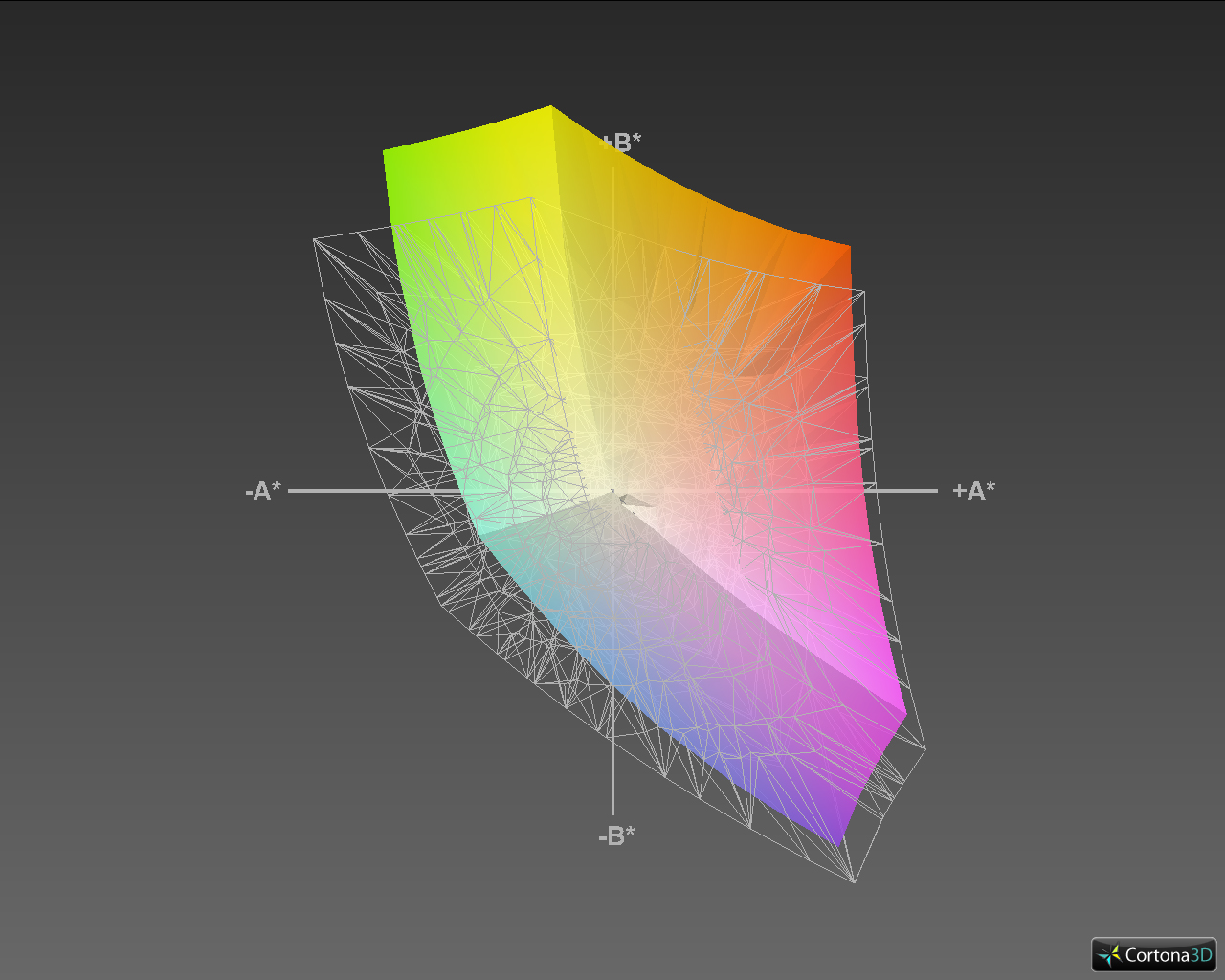Image resolution: width=1225 pixels, height=980 pixels.
Task: Click the +A* axis label
Action: 973,491
